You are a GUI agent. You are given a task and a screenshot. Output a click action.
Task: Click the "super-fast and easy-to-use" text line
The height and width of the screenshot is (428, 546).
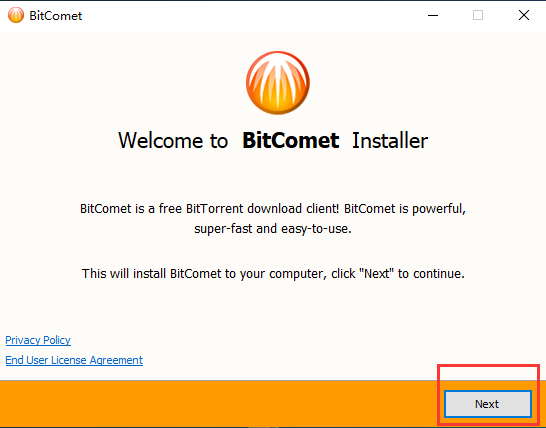click(273, 229)
